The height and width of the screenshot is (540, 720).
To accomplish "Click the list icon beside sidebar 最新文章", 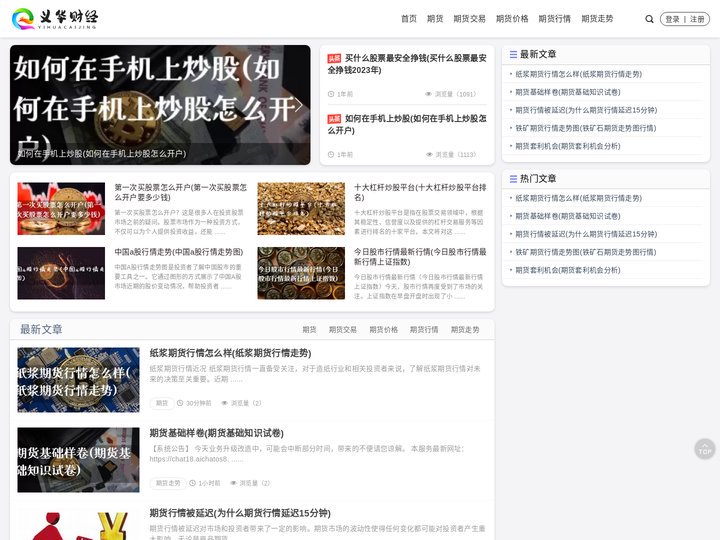I will click(x=513, y=54).
